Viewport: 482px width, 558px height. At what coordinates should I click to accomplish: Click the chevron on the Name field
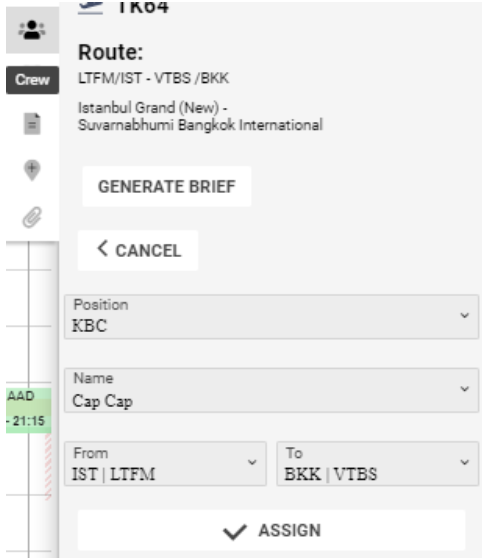click(465, 389)
